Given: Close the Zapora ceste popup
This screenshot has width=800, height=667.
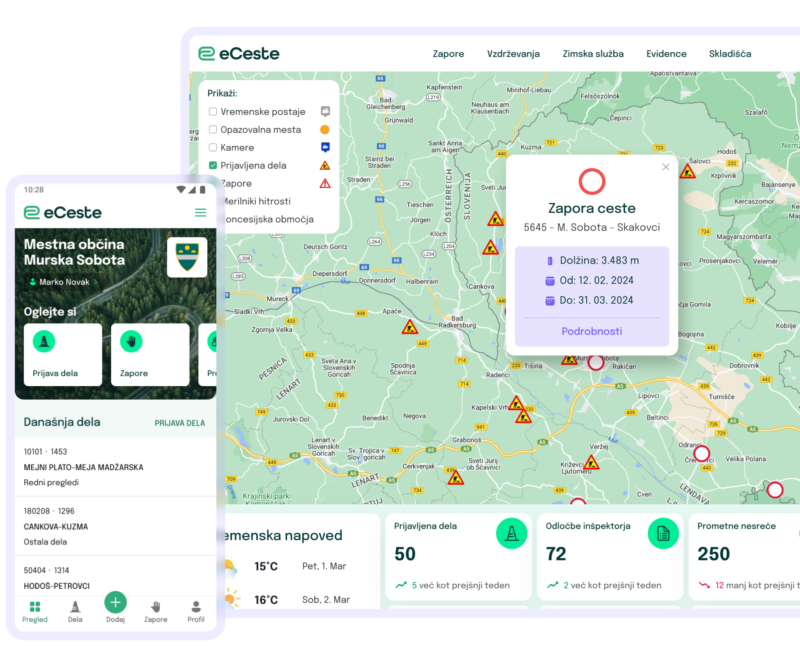Looking at the screenshot, I should [x=666, y=167].
